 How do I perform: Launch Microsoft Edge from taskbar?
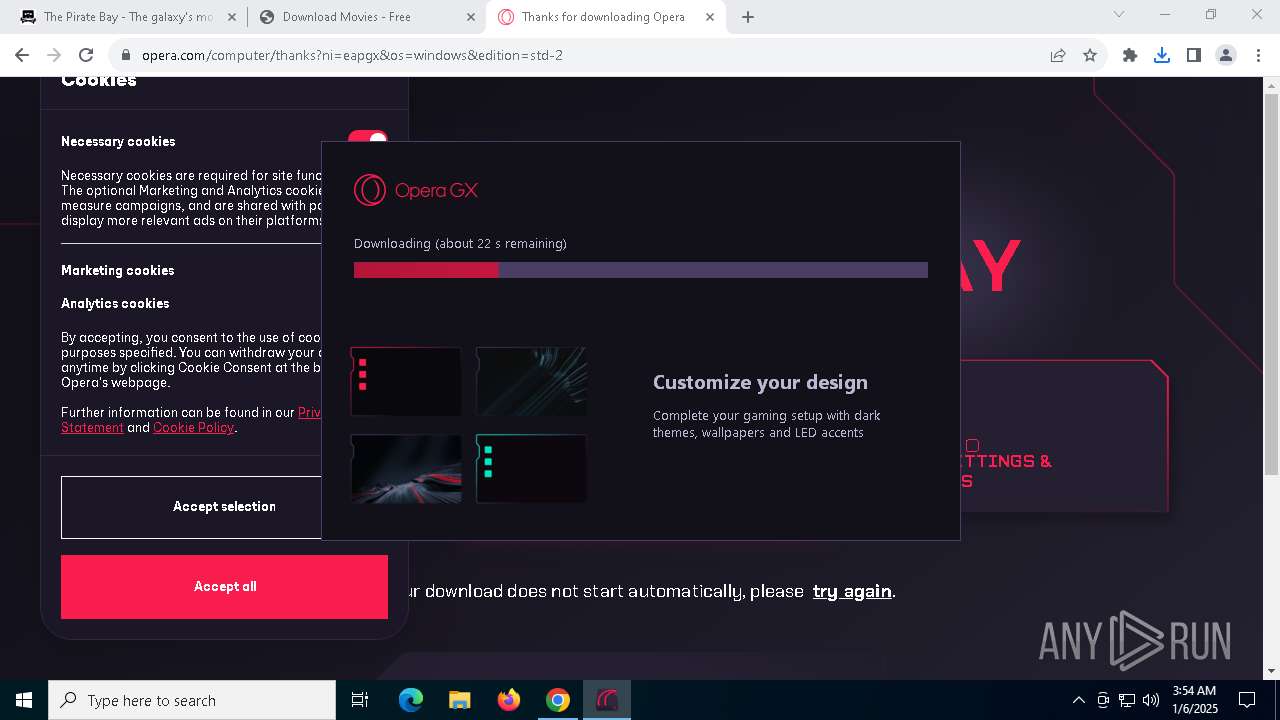coord(411,700)
